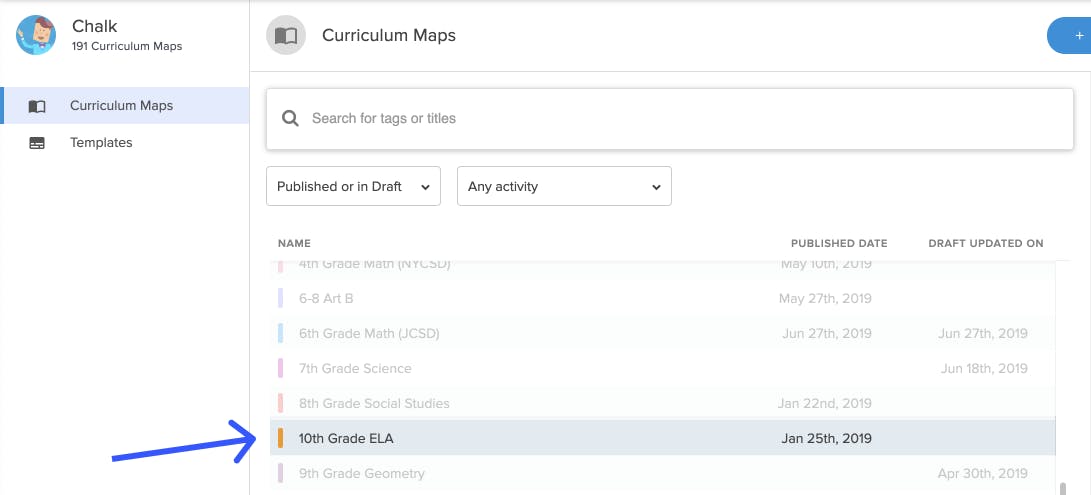The width and height of the screenshot is (1091, 495).
Task: Sort by the Published Date column header
Action: pyautogui.click(x=839, y=244)
